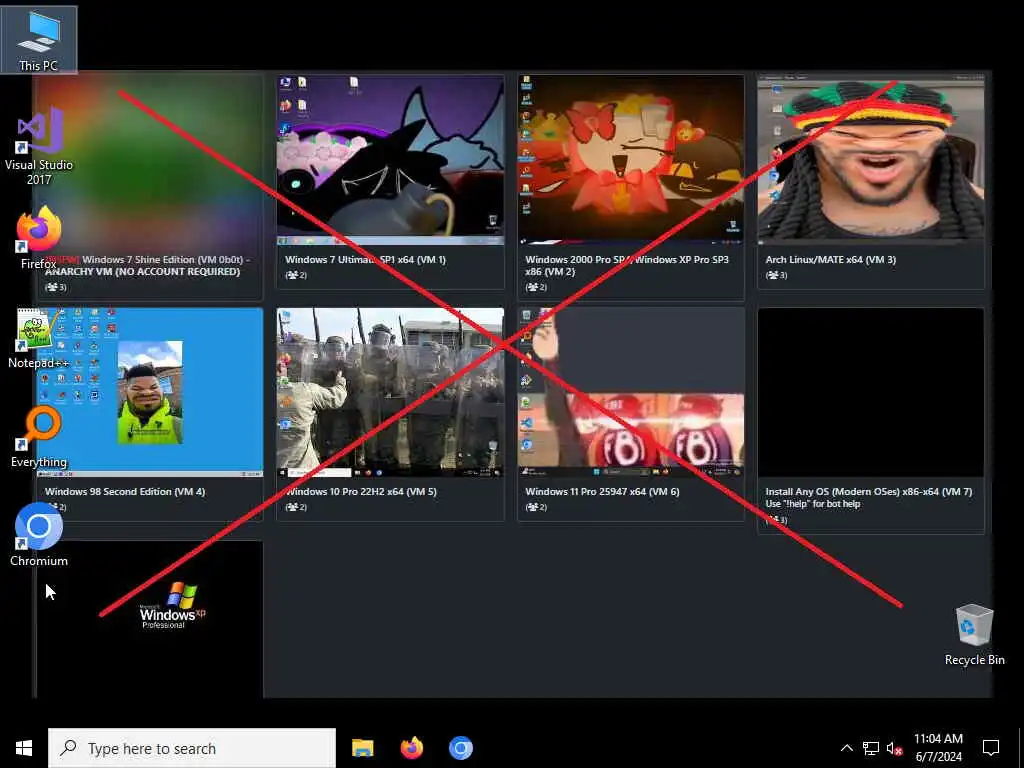Viewport: 1024px width, 768px height.
Task: Select the This PC desktop icon
Action: pyautogui.click(x=39, y=40)
